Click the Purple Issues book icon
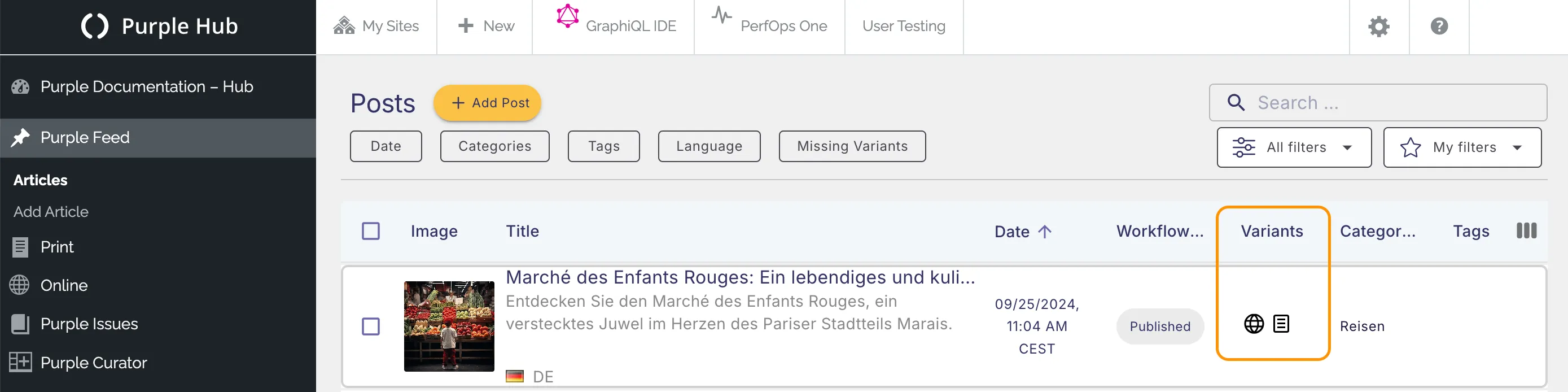The width and height of the screenshot is (1568, 392). click(20, 324)
